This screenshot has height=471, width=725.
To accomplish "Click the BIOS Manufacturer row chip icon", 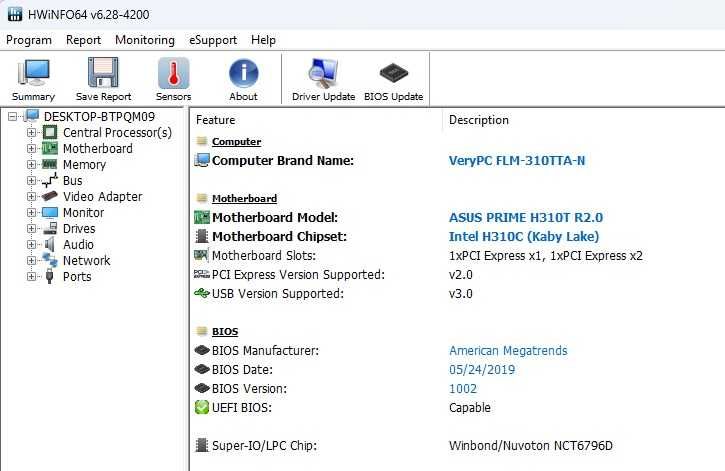I will [202, 350].
